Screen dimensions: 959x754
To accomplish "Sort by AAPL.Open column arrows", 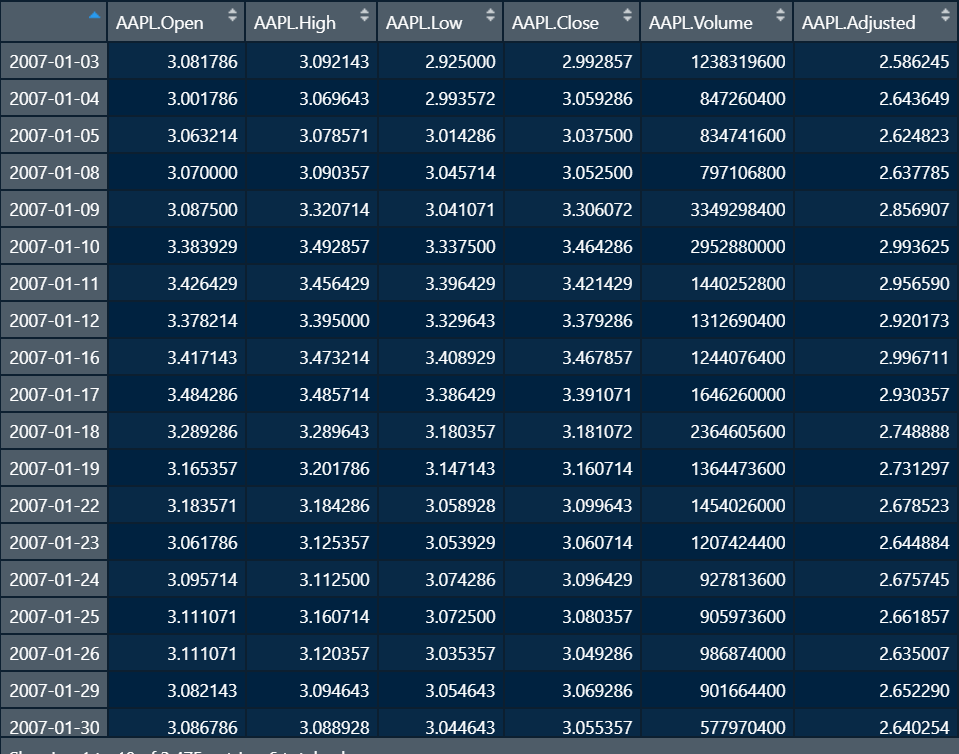I will click(x=232, y=16).
